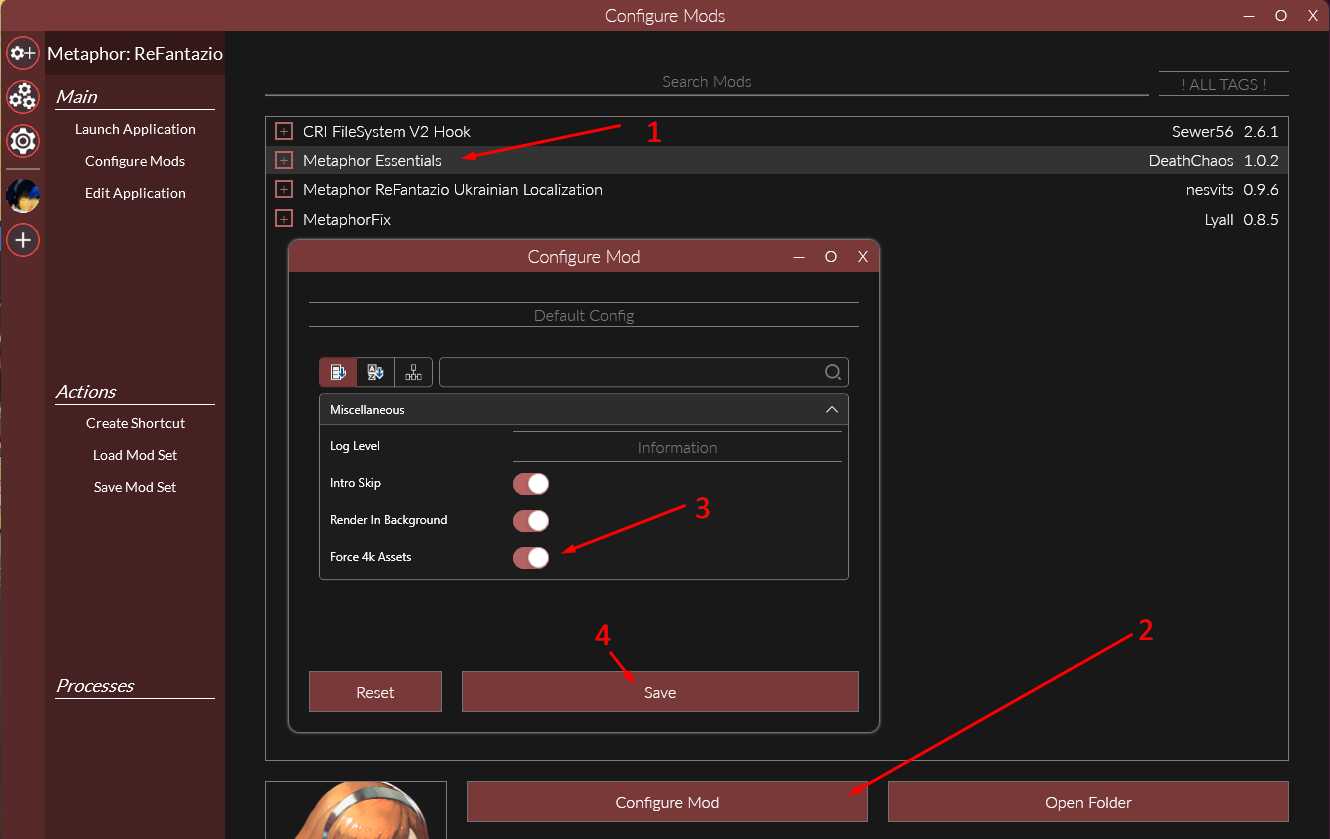Image resolution: width=1330 pixels, height=839 pixels.
Task: Choose Save Mod Set under Actions
Action: point(135,487)
